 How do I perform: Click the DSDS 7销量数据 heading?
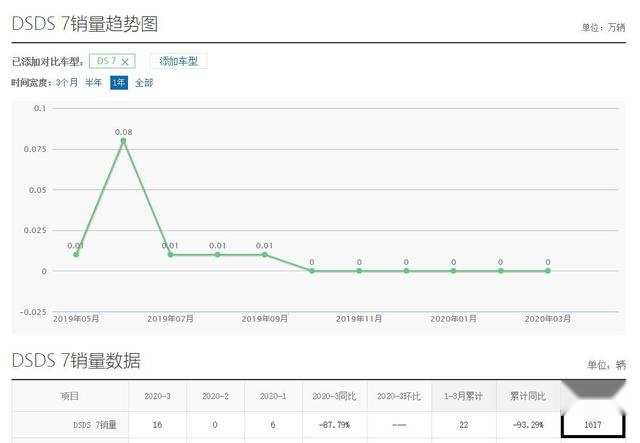[x=76, y=361]
